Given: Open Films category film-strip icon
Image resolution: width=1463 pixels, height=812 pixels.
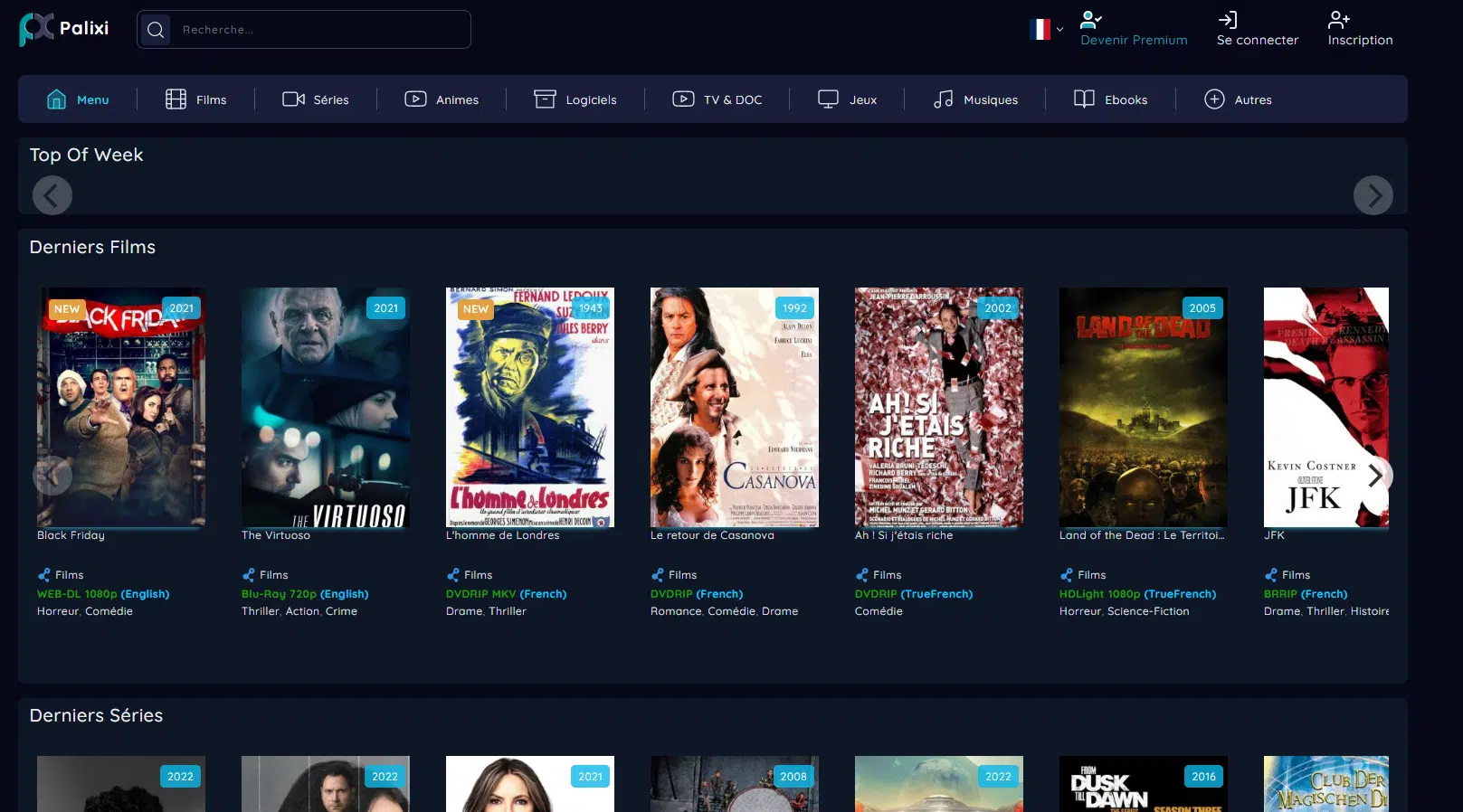Looking at the screenshot, I should click(176, 99).
